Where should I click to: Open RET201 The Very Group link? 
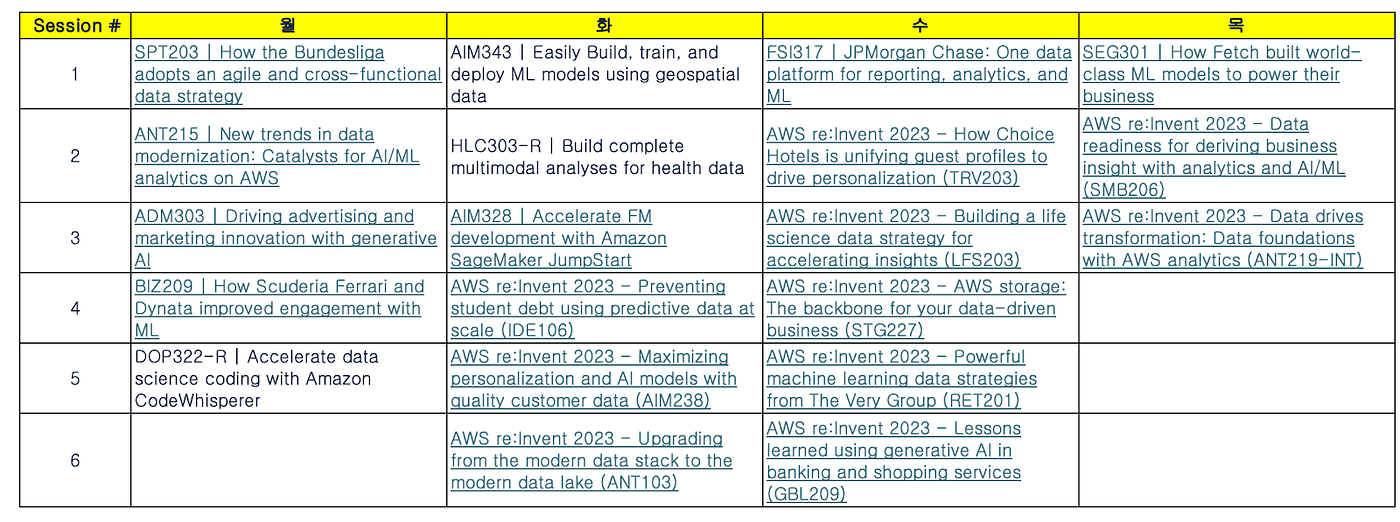(x=901, y=378)
